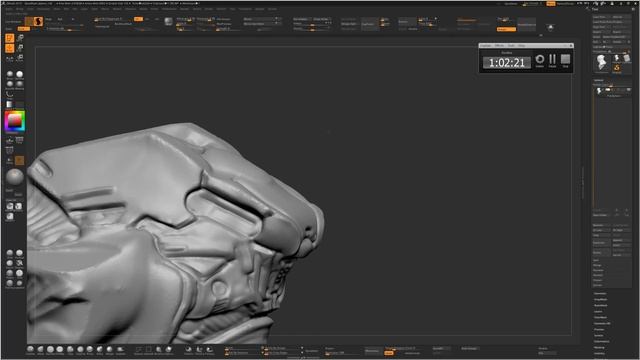This screenshot has height=360, width=640.
Task: Expand the Surface section
Action: pos(598,336)
